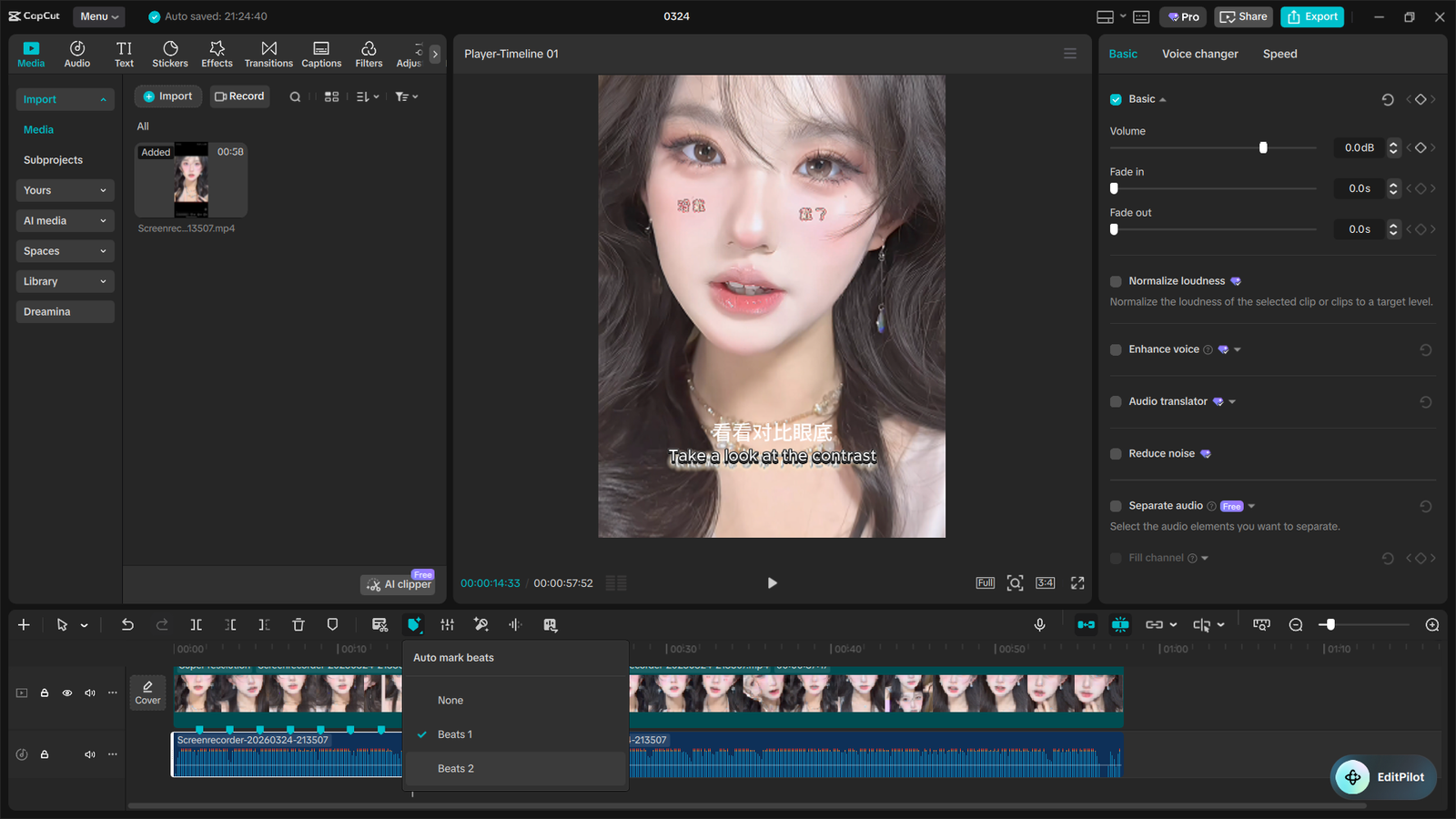Toggle Auto ripple mode in the timeline
1456x819 pixels.
tap(1086, 625)
